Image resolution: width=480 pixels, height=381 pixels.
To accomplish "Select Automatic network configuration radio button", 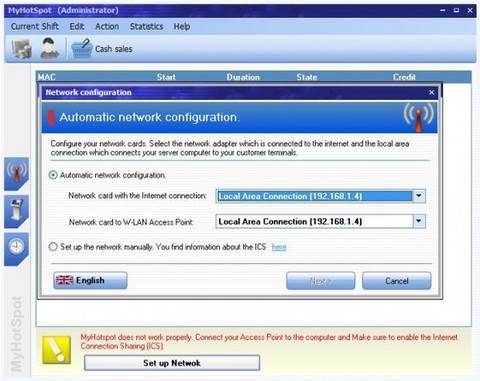I will pyautogui.click(x=53, y=175).
